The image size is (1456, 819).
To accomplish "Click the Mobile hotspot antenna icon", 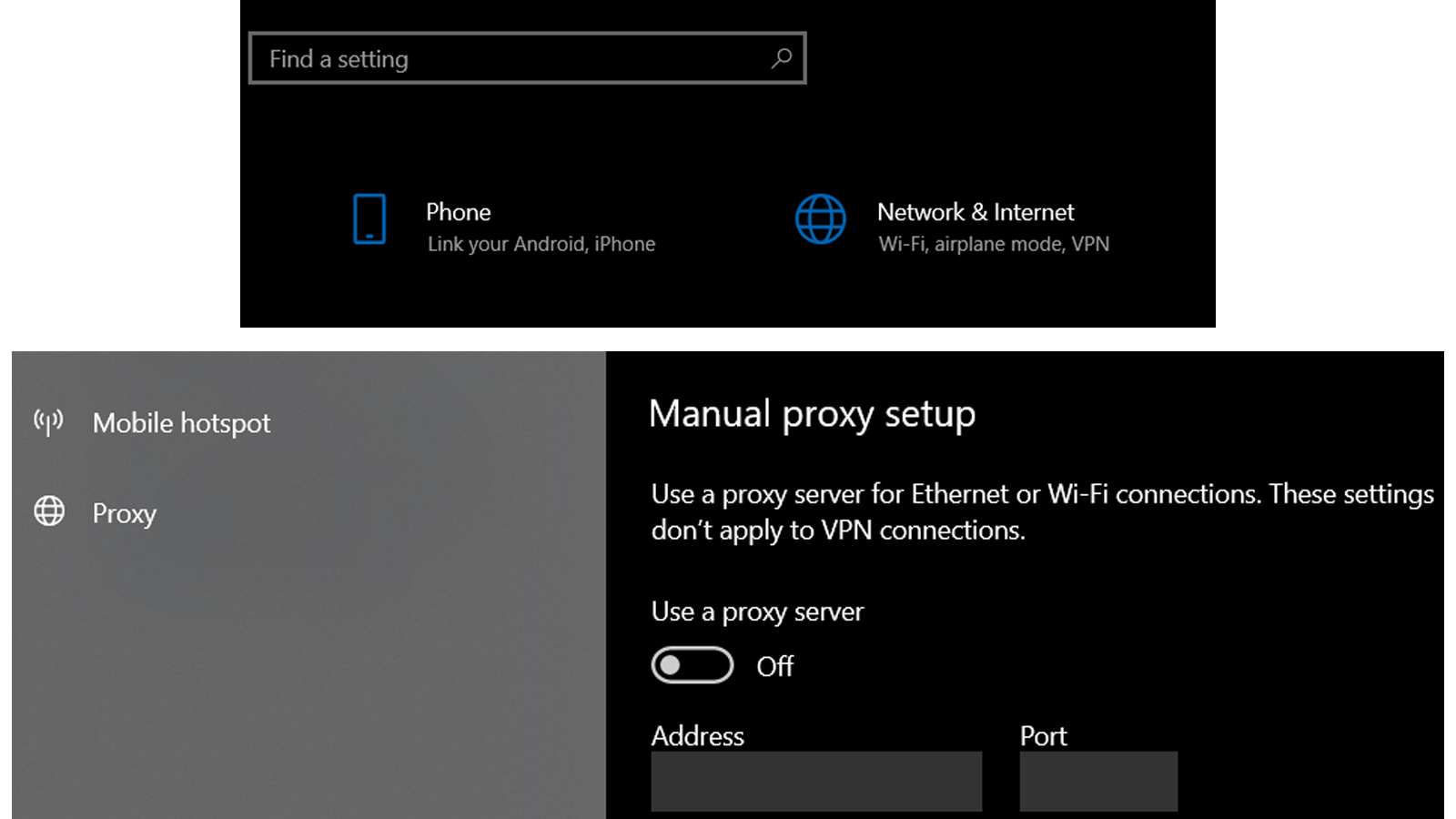I will pyautogui.click(x=48, y=422).
